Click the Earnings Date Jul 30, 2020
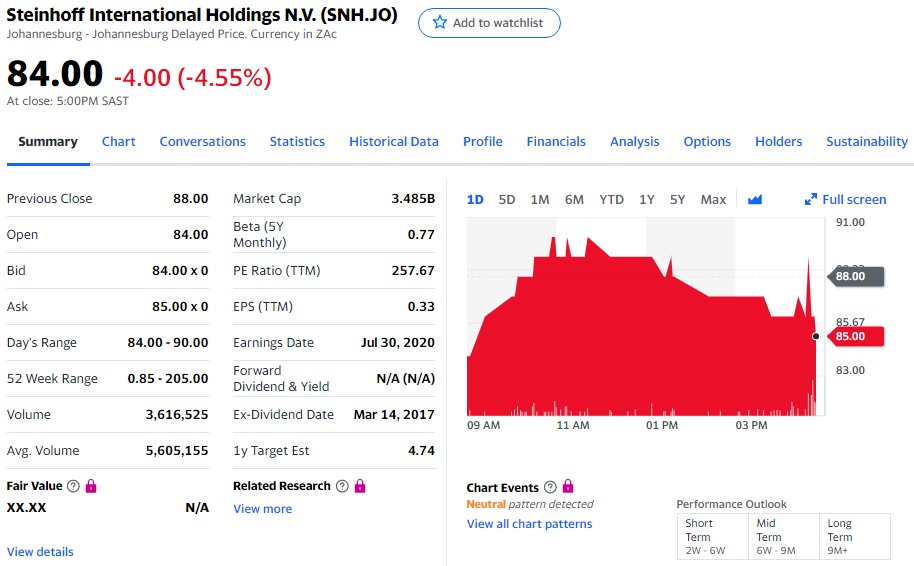The width and height of the screenshot is (914, 566). click(398, 343)
